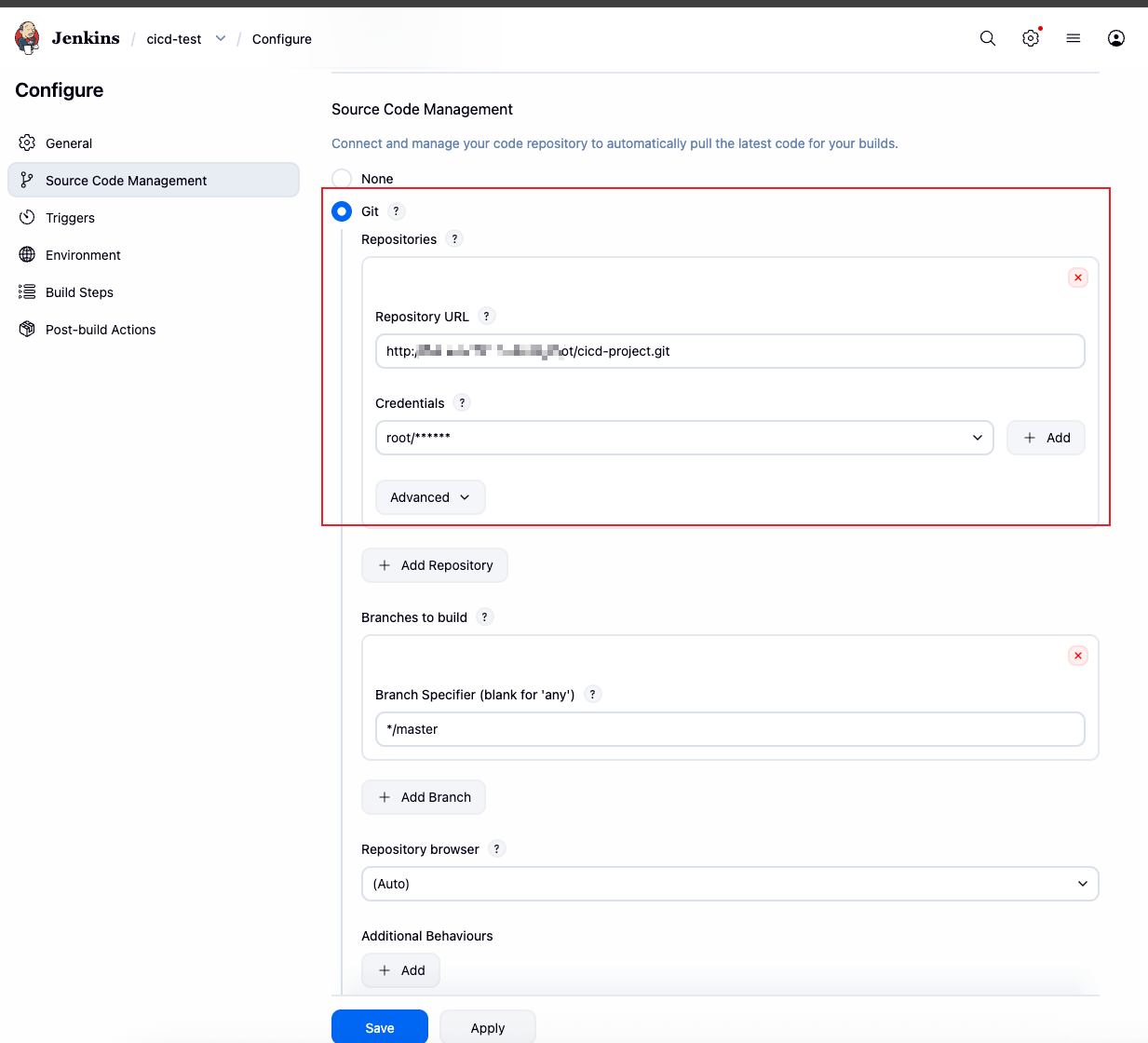The image size is (1148, 1043).
Task: Click Add Branch button
Action: [x=424, y=797]
